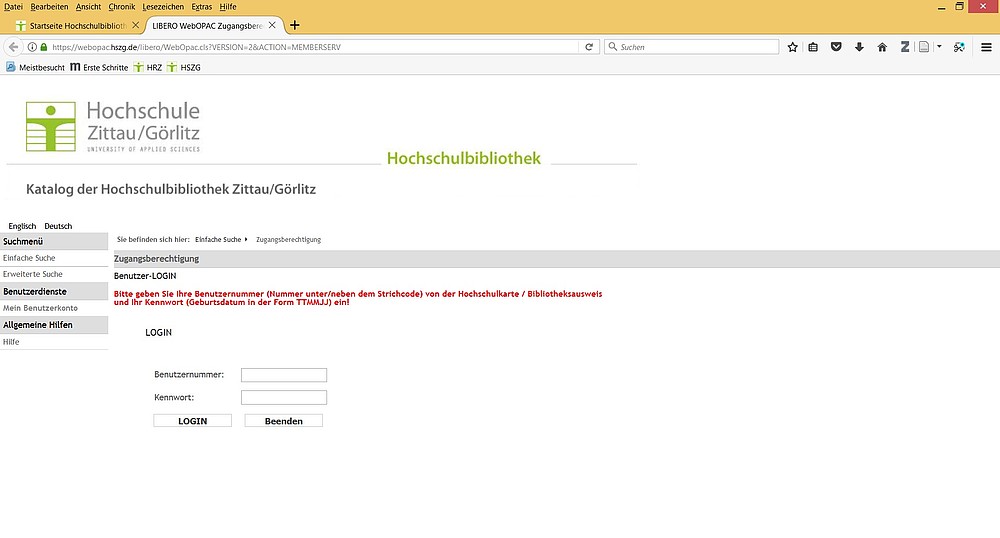Open the downloads arrow icon
The image size is (1000, 538).
(859, 47)
